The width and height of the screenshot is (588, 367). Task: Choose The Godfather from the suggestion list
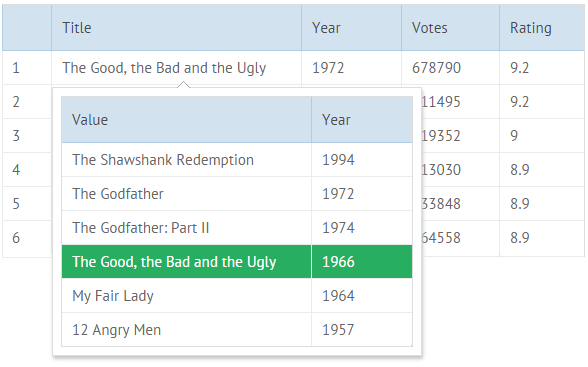[237, 194]
